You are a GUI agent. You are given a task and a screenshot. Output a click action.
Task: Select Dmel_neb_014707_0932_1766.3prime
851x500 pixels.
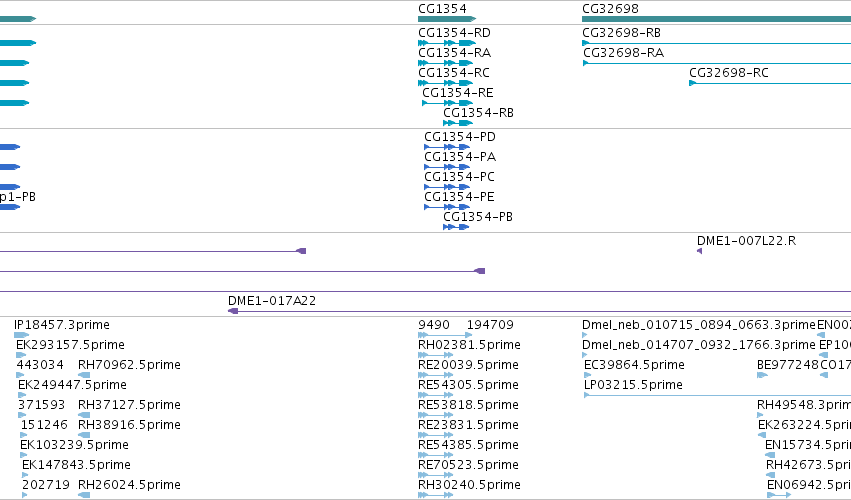tap(698, 345)
